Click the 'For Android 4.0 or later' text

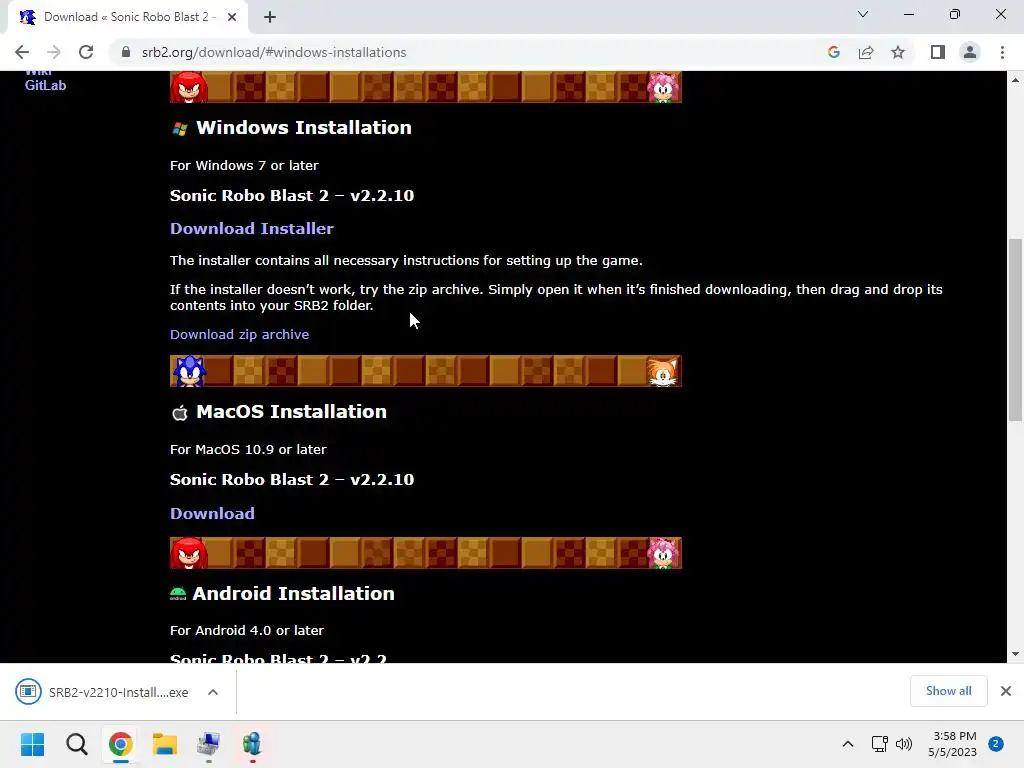coord(247,630)
